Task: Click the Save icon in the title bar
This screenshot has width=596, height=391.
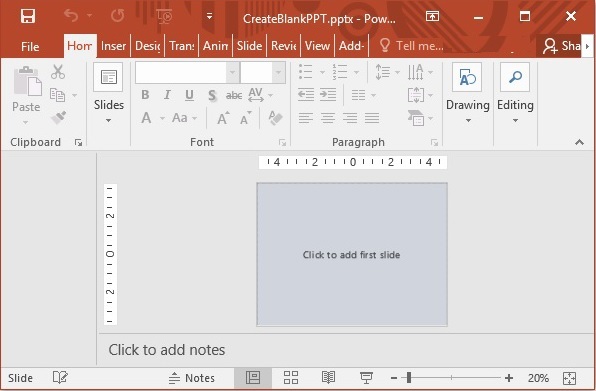Action: pyautogui.click(x=28, y=16)
